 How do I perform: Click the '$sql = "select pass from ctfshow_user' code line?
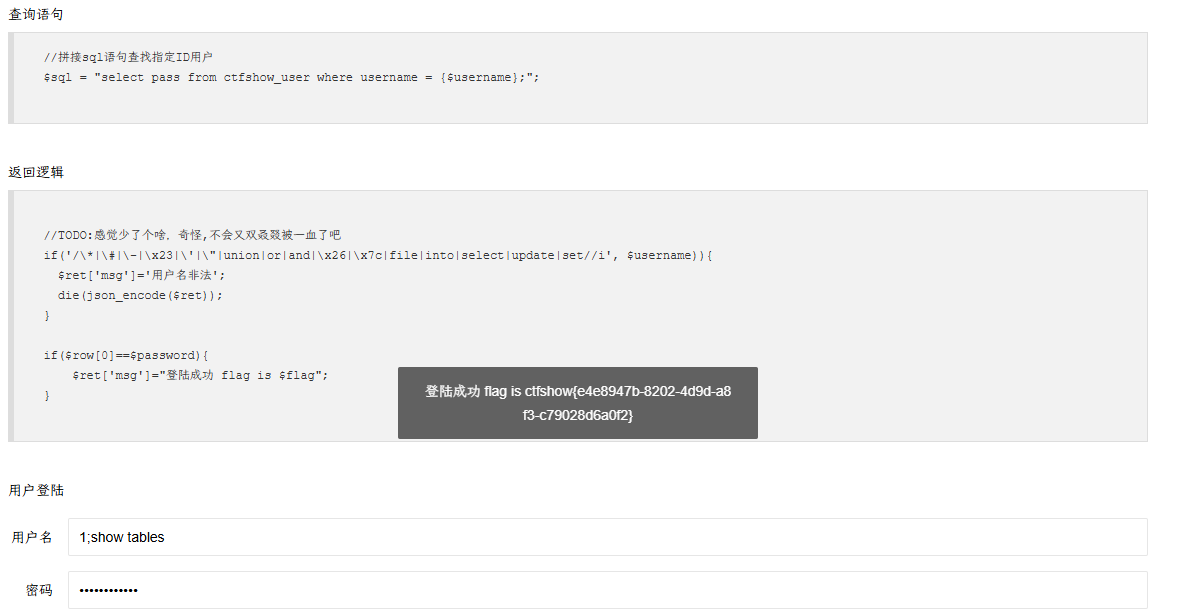[x=292, y=77]
